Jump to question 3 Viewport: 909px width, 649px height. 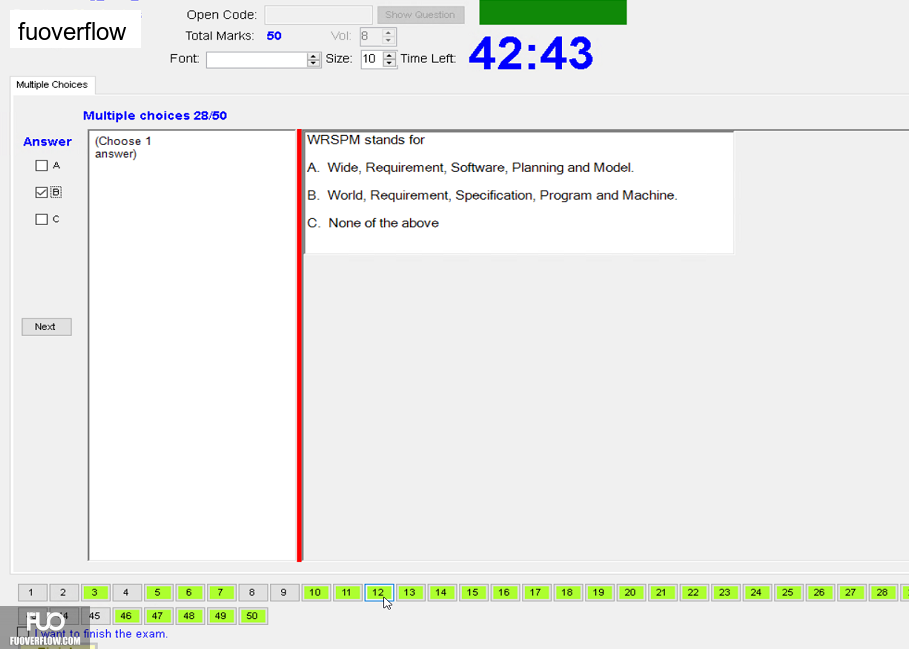94,592
